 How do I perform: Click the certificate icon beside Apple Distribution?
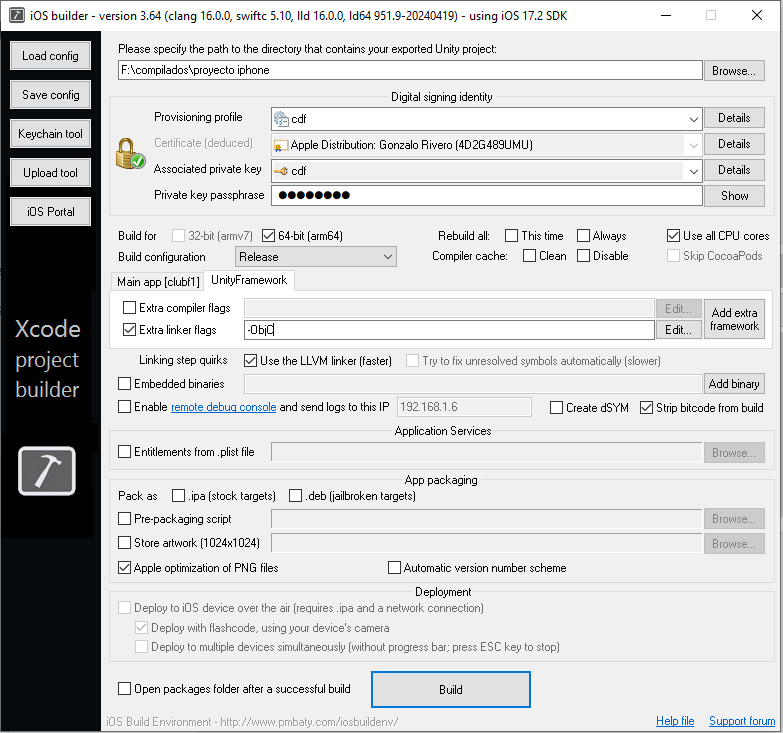(281, 146)
